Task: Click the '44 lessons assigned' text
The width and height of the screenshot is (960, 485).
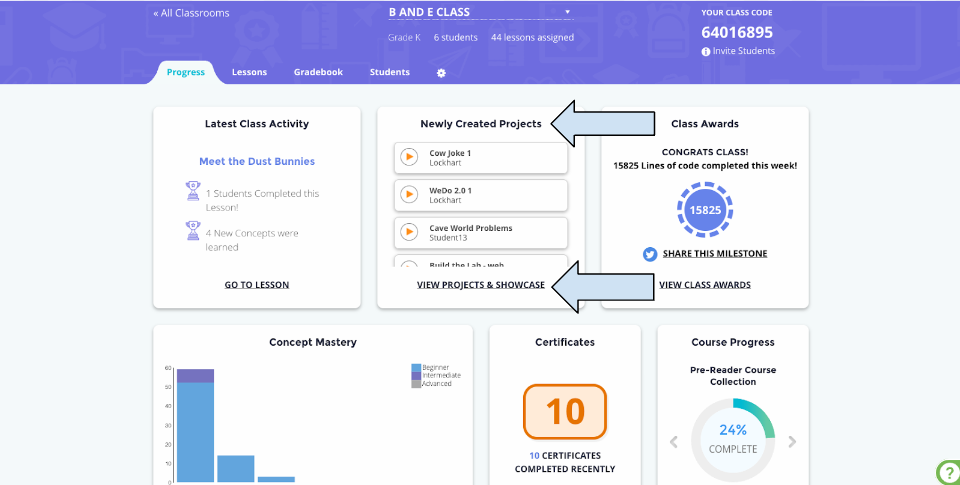Action: click(x=532, y=37)
